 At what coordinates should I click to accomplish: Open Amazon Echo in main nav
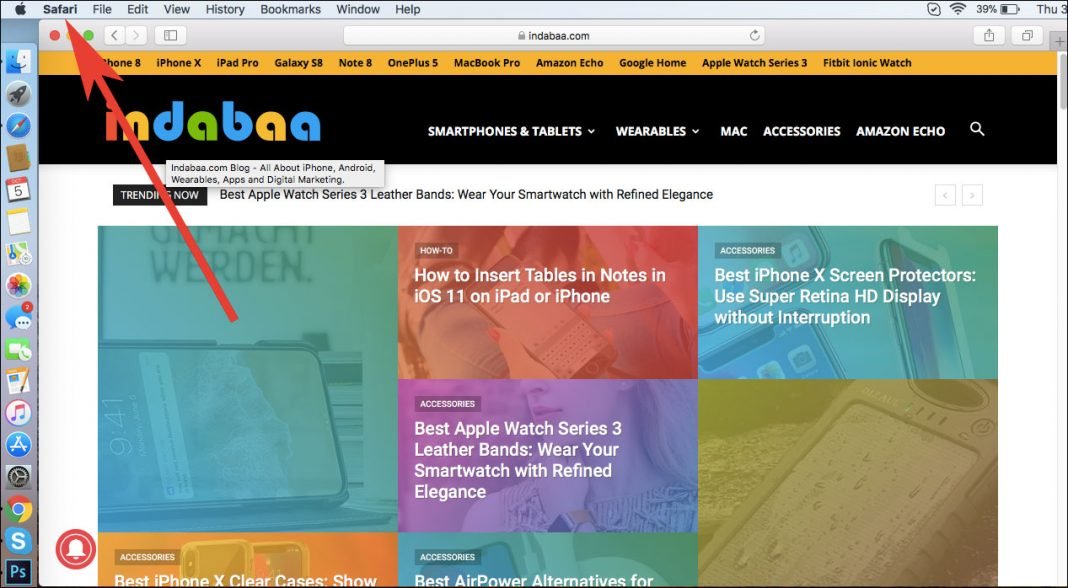click(900, 131)
